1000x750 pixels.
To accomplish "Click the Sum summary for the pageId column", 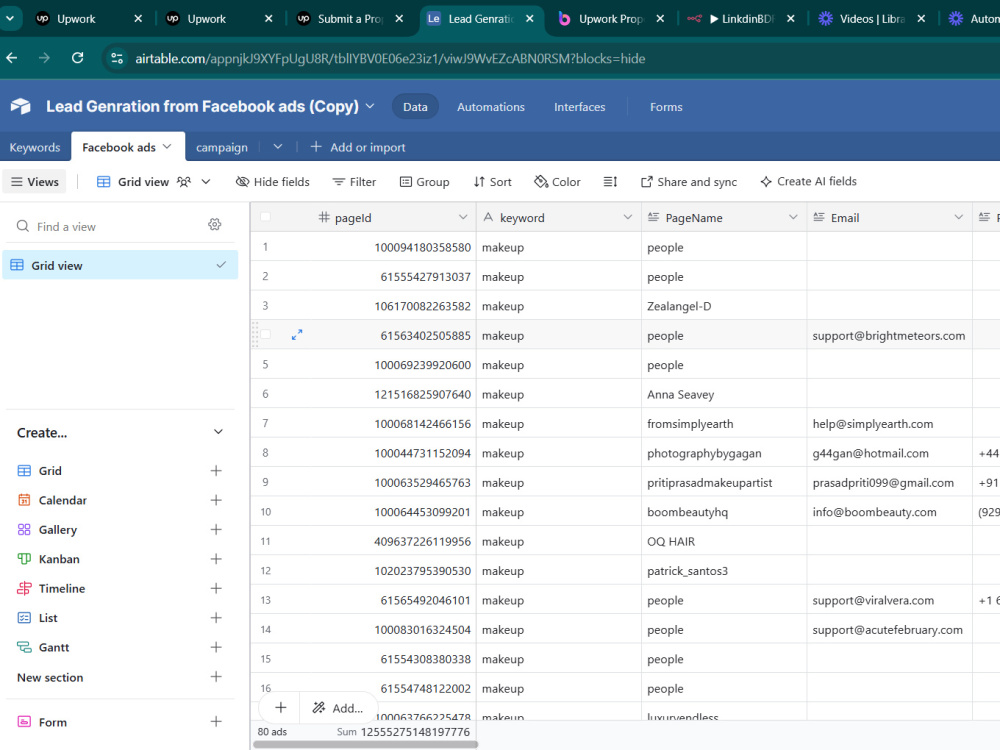I will point(403,732).
